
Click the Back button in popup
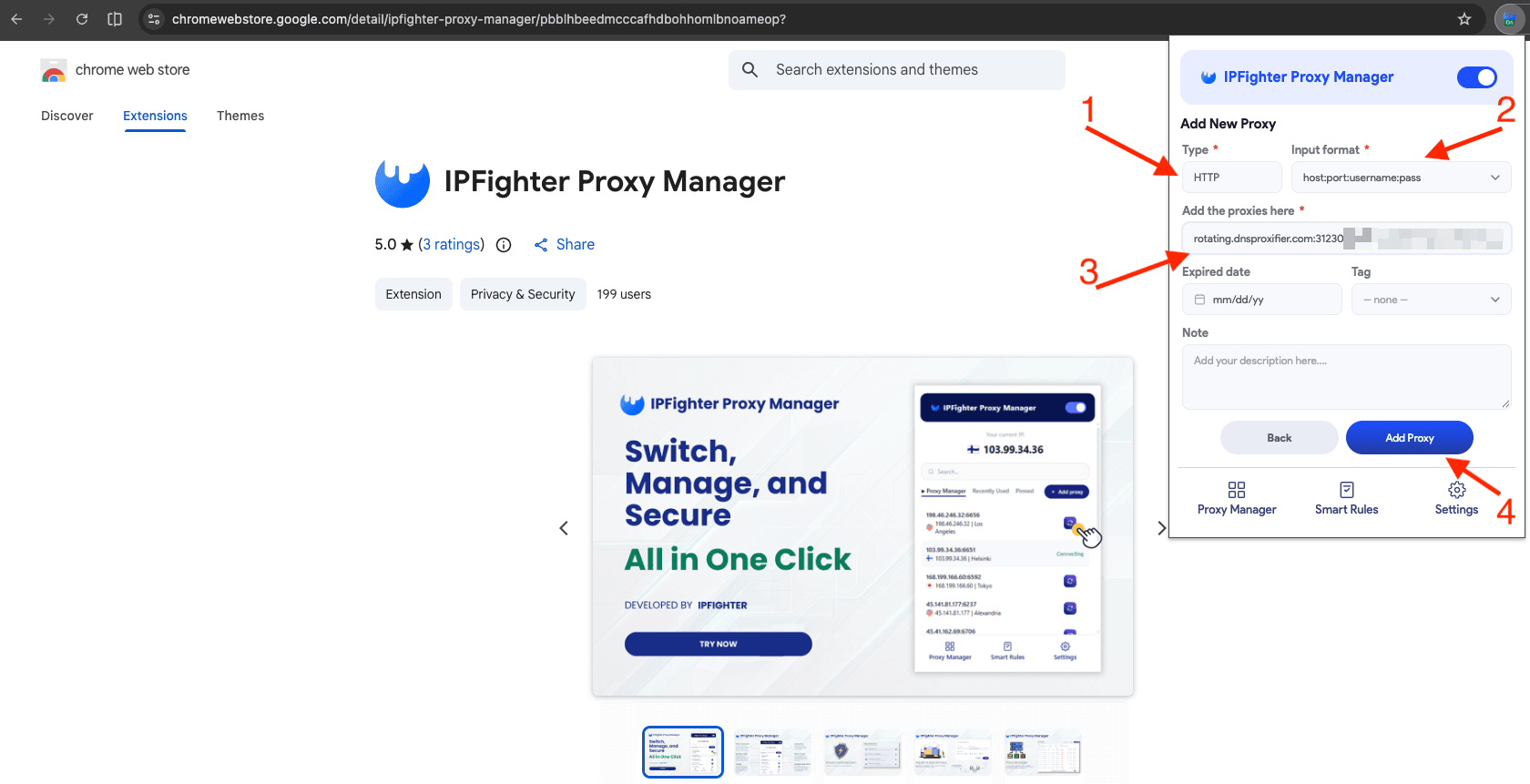tap(1280, 438)
